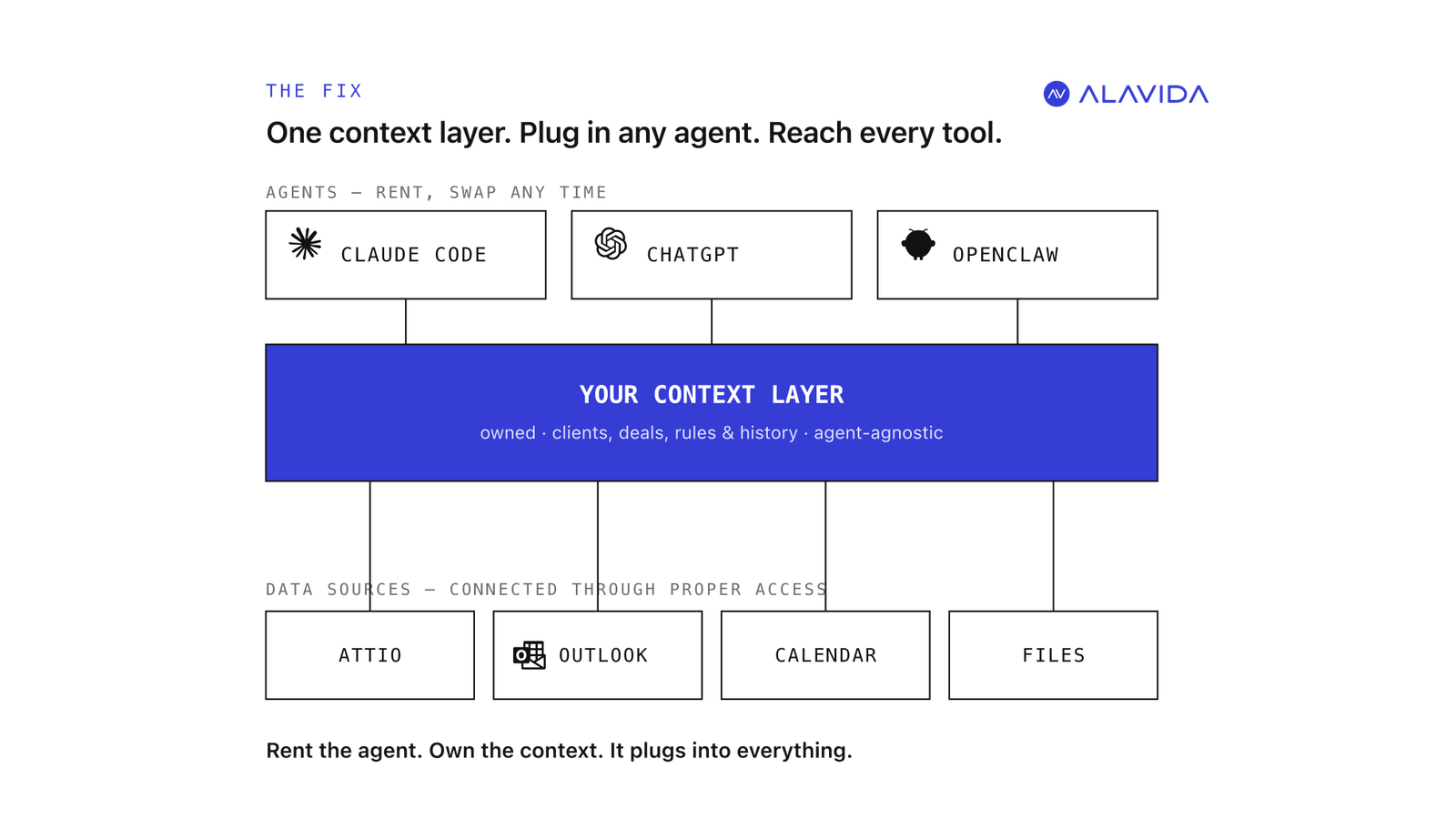Screen dimensions: 1456x819
Task: Select the ChatGPT agent box
Action: 712,255
